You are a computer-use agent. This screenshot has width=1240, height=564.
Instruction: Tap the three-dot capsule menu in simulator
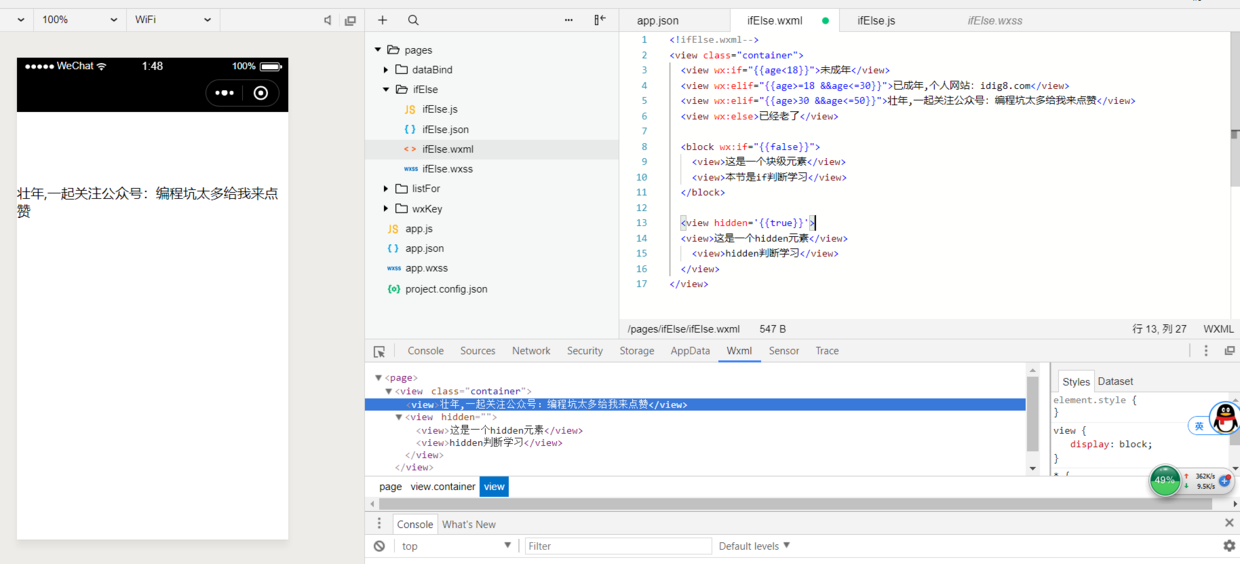225,93
